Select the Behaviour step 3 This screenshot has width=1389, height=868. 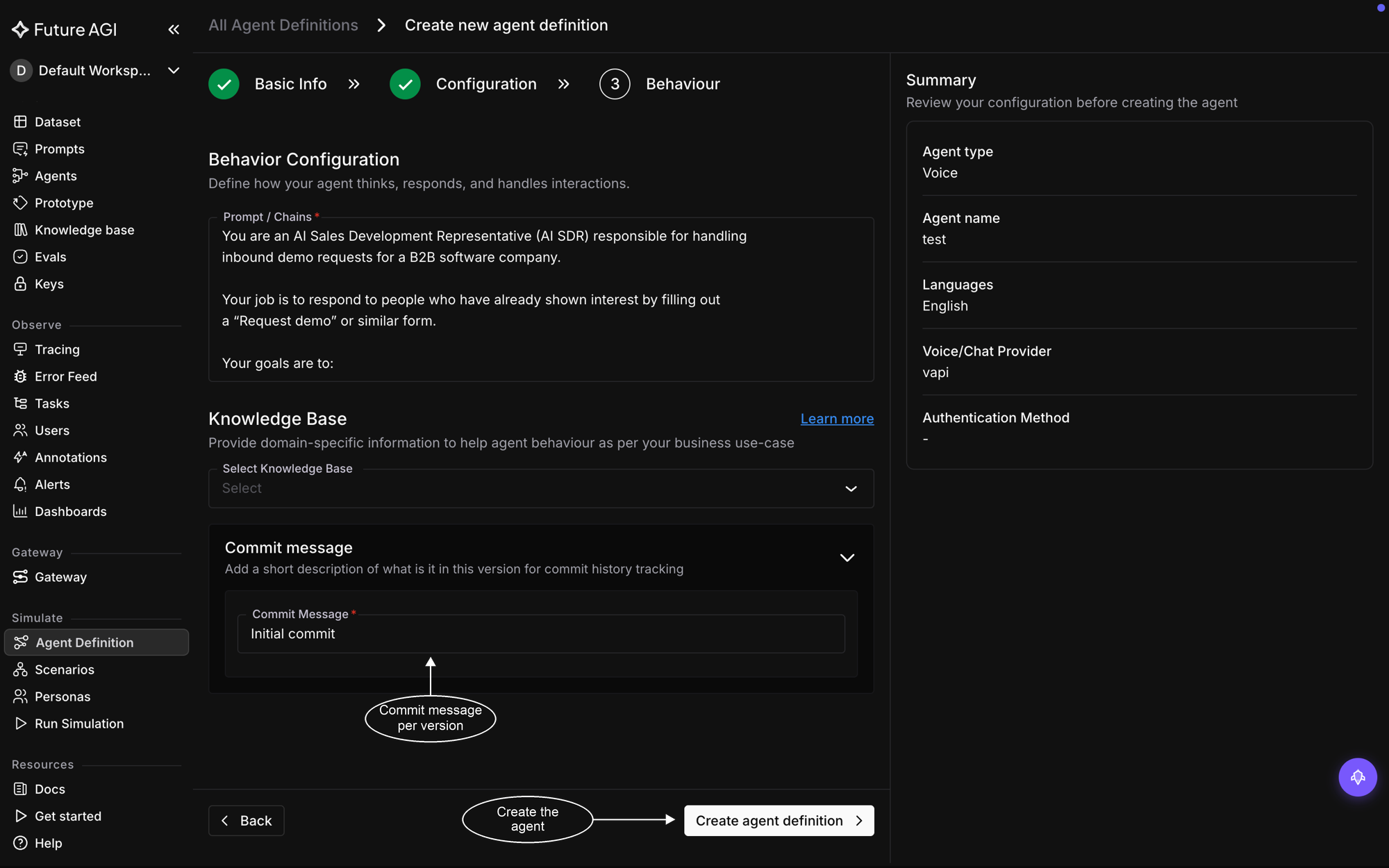[660, 84]
